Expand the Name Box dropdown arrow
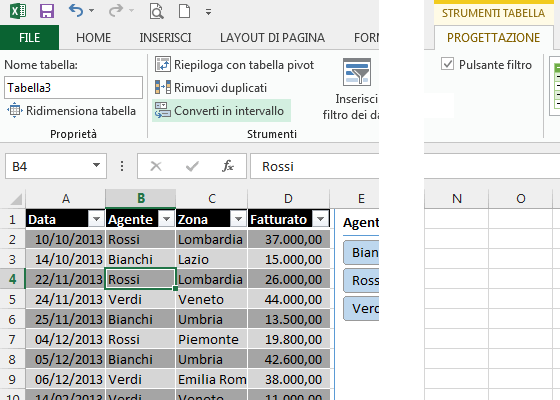Image resolution: width=560 pixels, height=400 pixels. pos(96,165)
